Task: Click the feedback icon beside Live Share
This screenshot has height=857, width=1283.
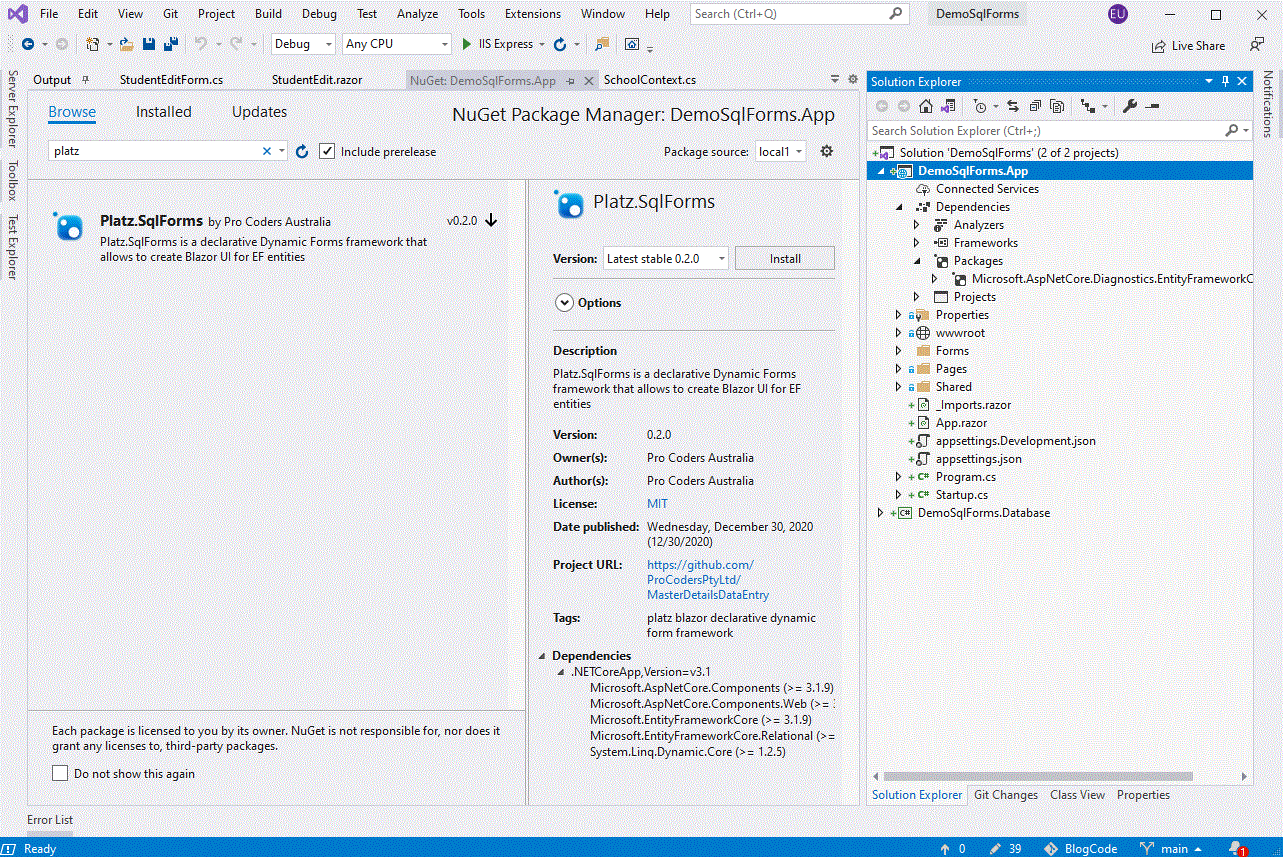Action: coord(1257,45)
